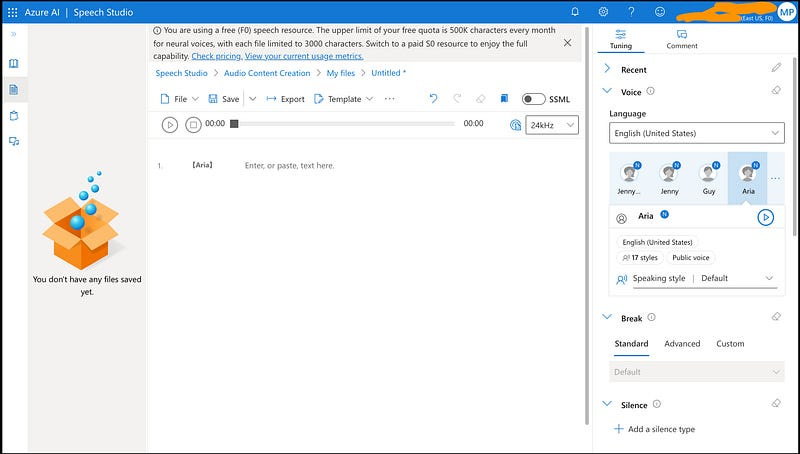This screenshot has width=800, height=454.
Task: Open the feedback smiley icon
Action: (x=660, y=12)
